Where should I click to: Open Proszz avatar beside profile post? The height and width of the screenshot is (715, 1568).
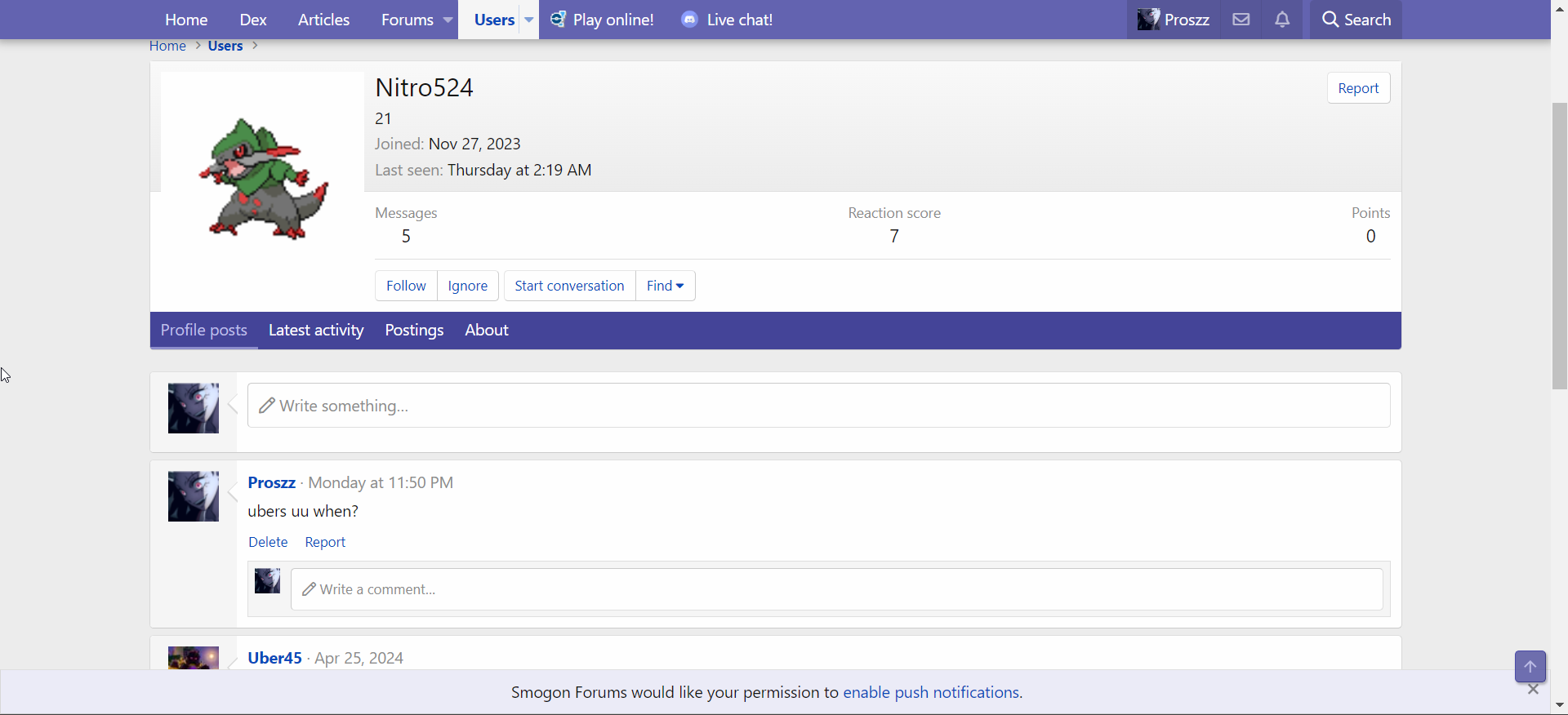pos(194,496)
